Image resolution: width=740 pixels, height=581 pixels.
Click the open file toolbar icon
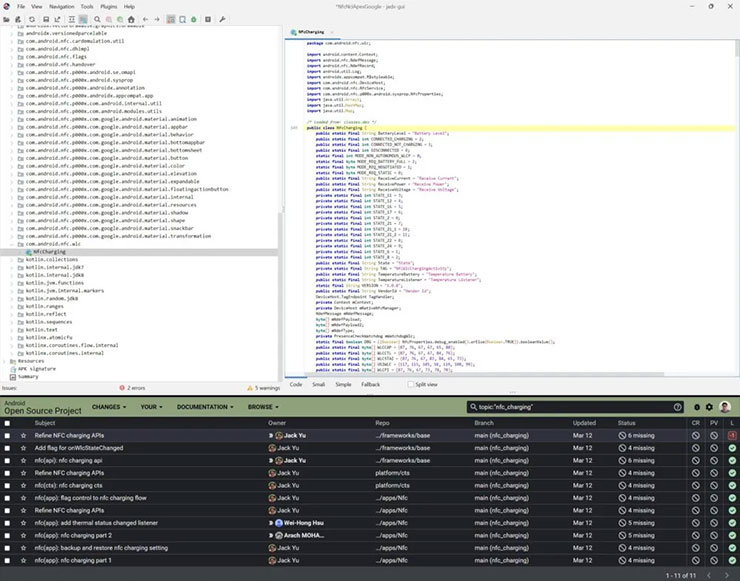point(6,18)
